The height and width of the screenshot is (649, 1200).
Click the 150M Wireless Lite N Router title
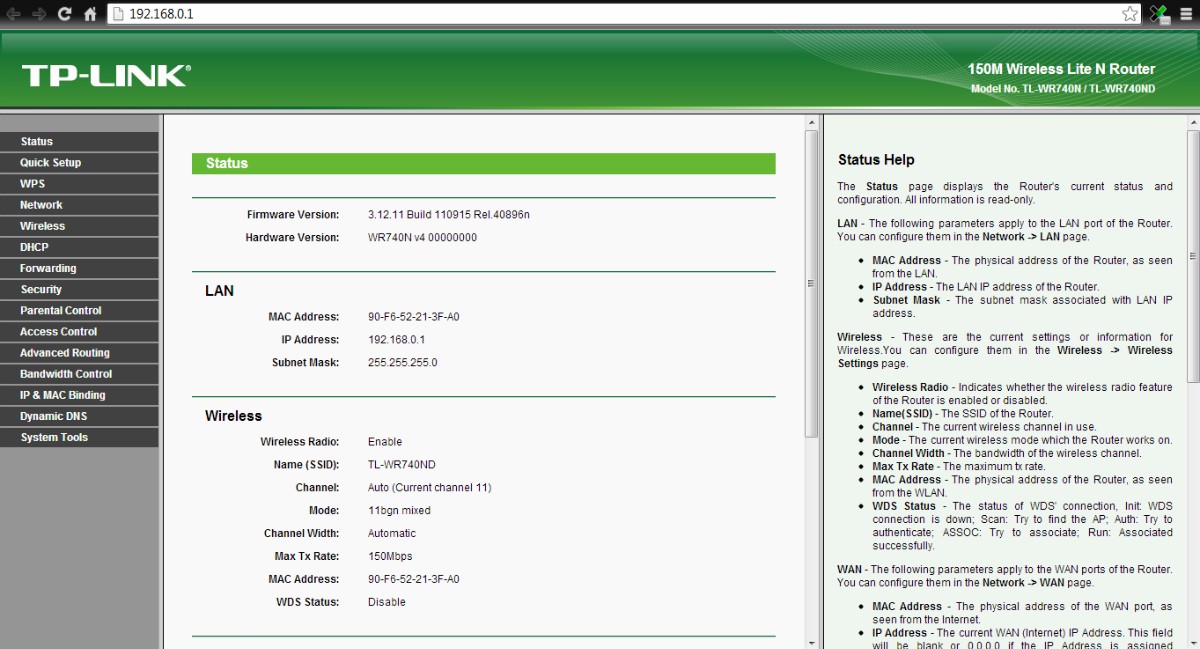[1061, 69]
